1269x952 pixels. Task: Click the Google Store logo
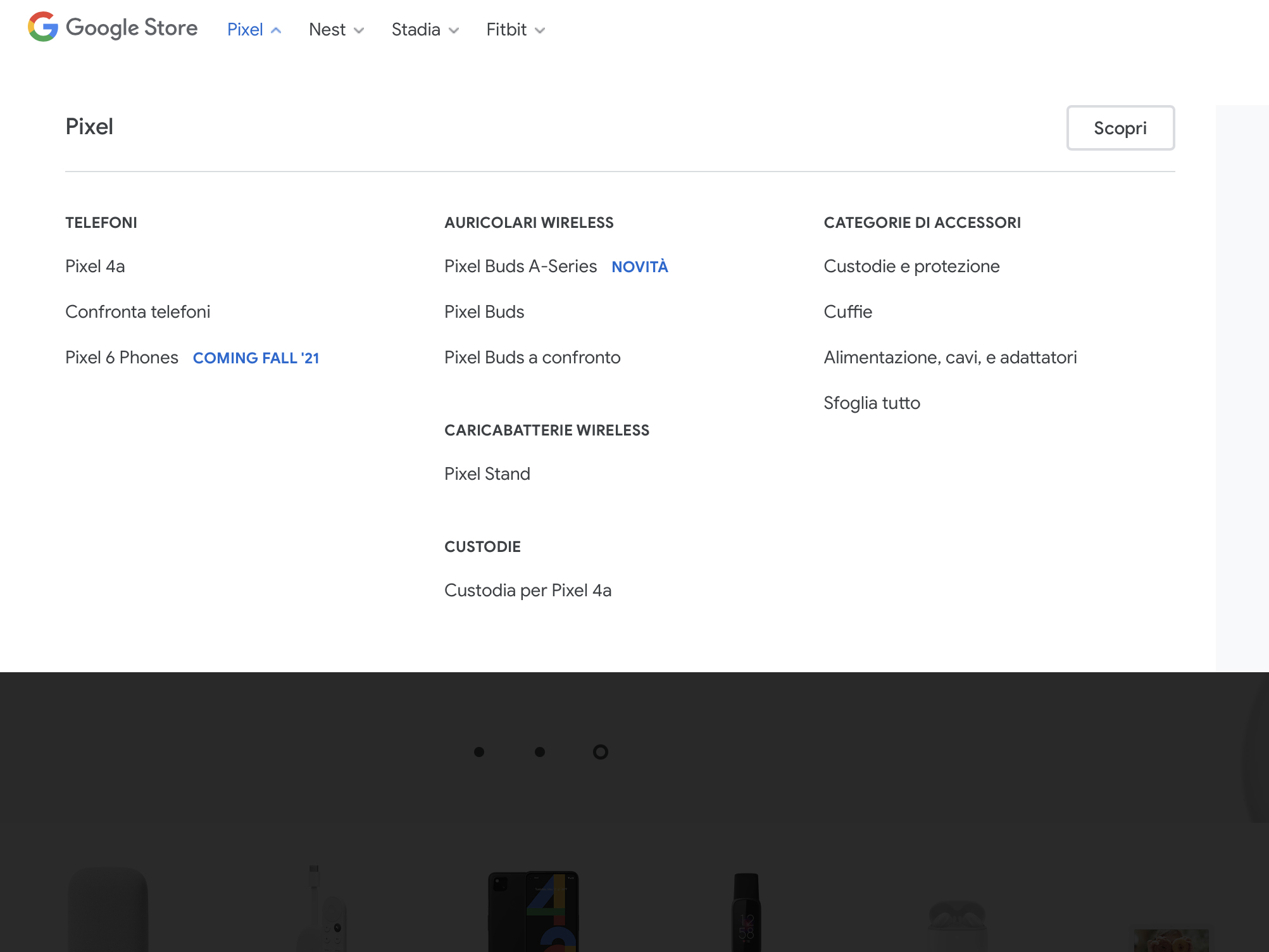(113, 28)
